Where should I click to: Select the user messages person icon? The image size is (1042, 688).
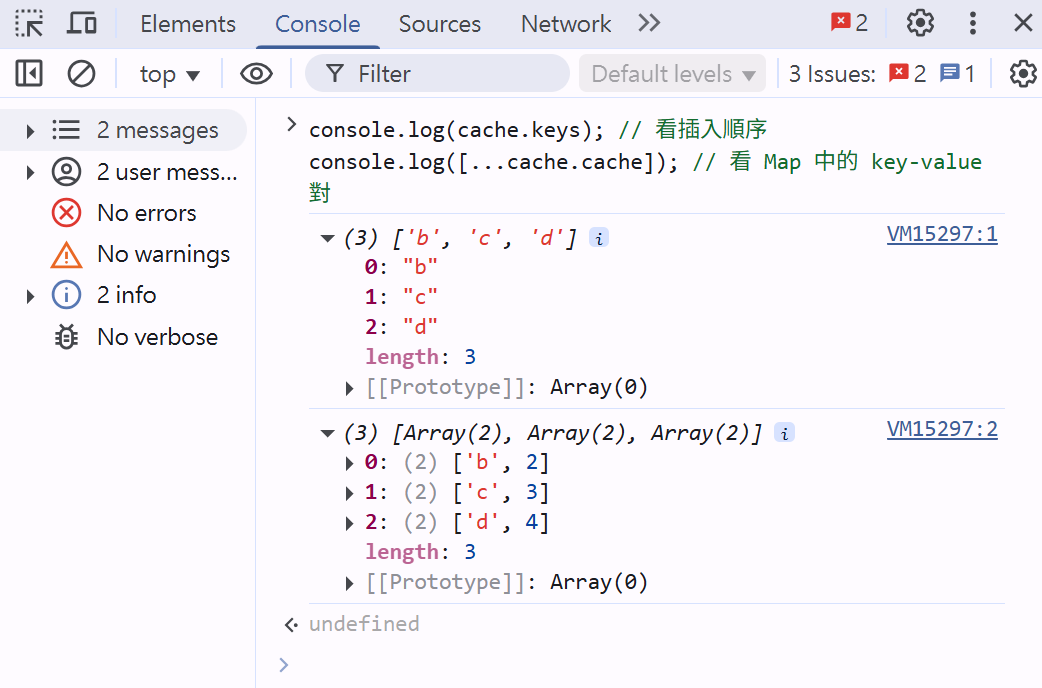point(66,172)
